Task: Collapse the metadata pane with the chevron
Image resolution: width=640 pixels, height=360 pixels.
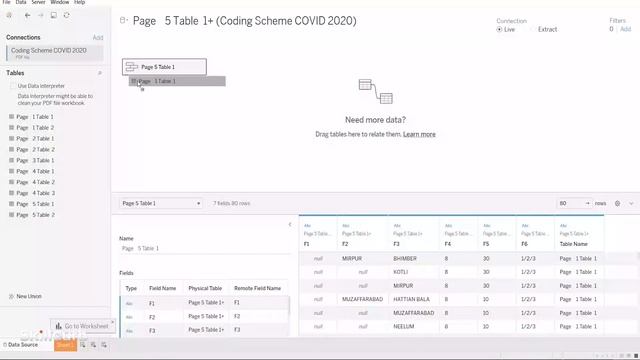Action: point(290,224)
